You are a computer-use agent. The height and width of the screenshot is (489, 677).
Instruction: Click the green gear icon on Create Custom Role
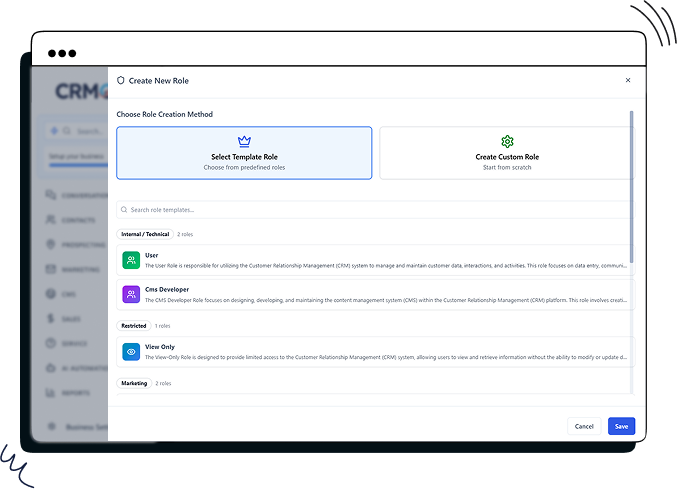pos(507,141)
